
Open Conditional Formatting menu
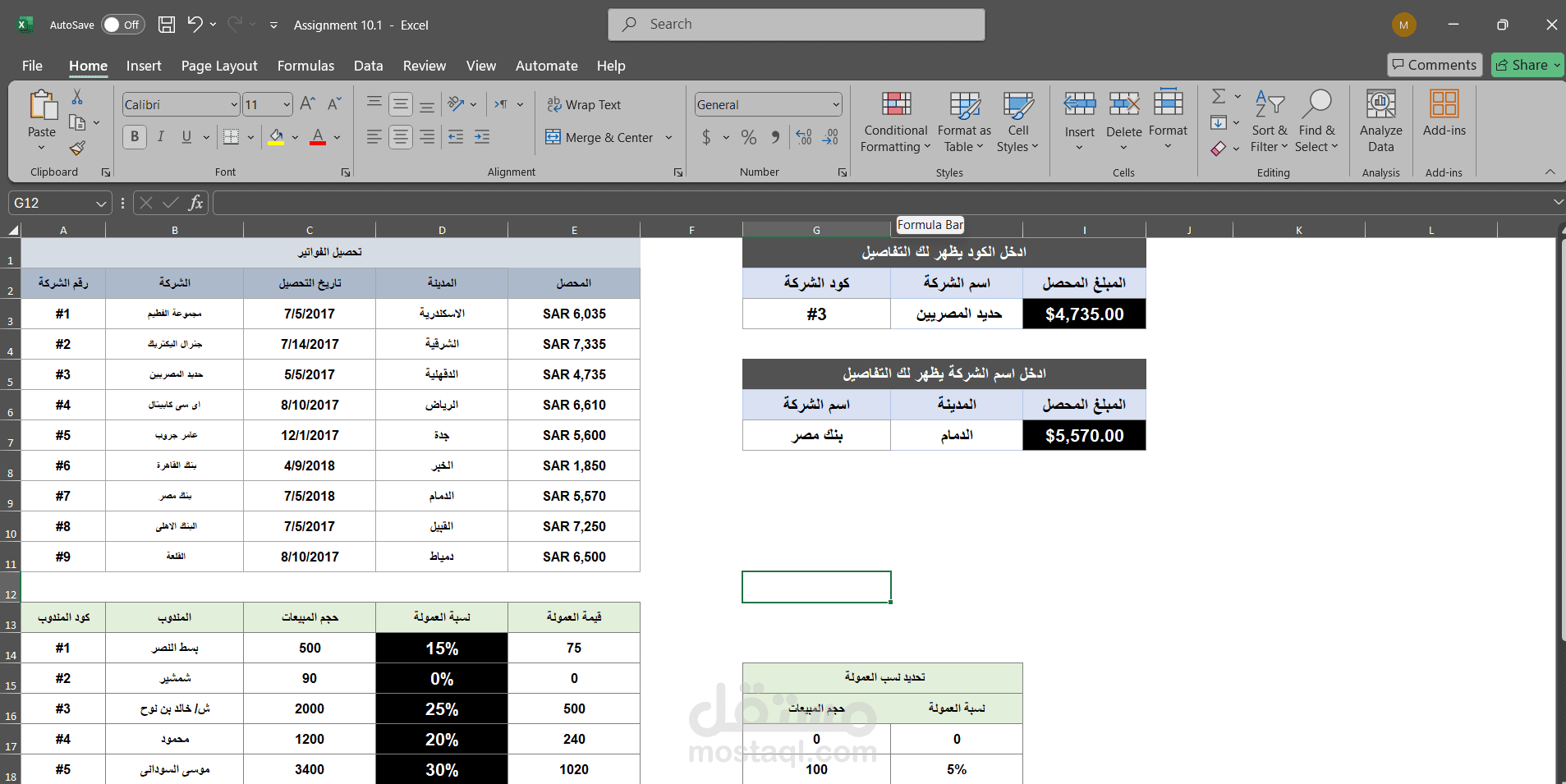click(x=896, y=121)
